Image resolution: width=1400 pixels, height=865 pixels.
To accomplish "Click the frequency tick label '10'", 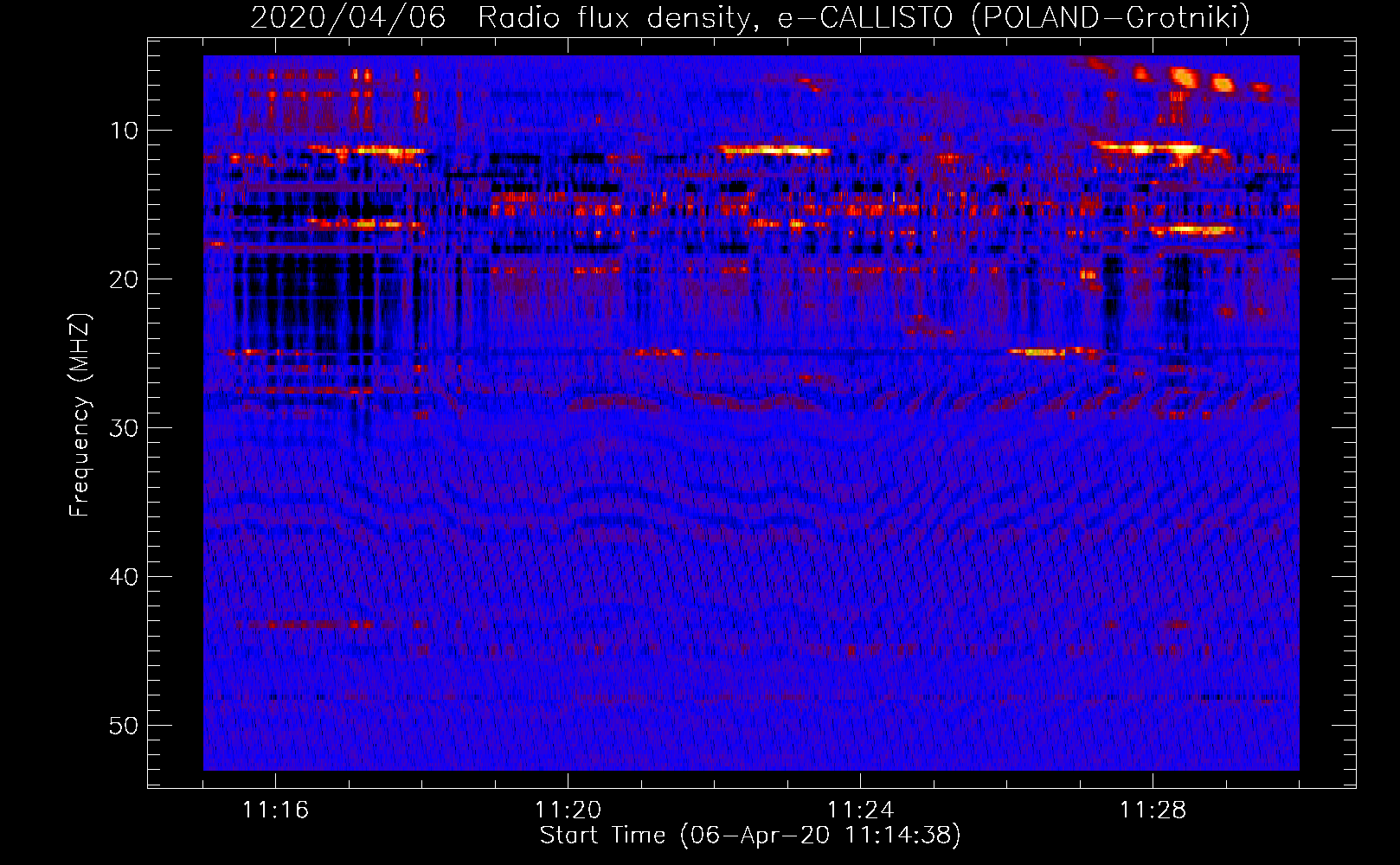I will [125, 131].
